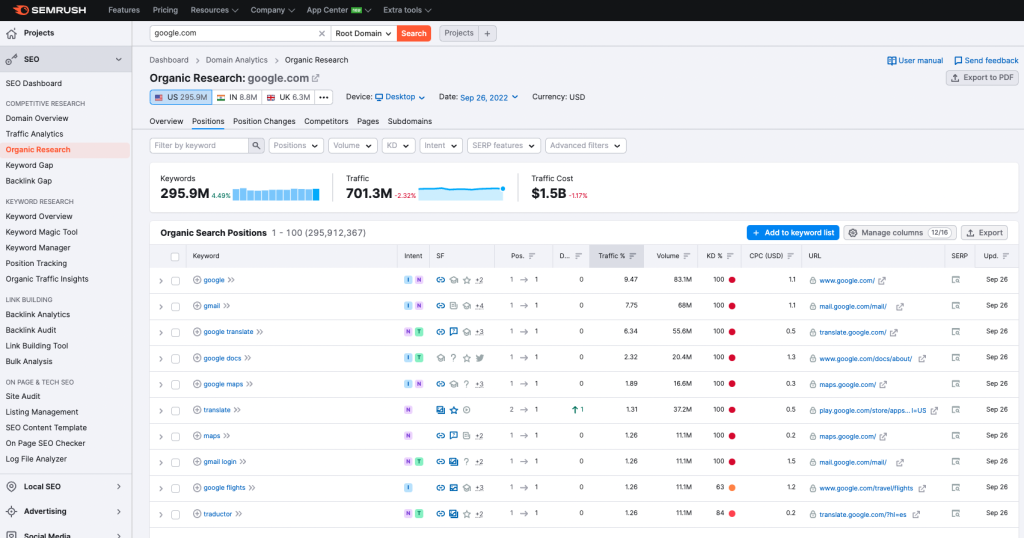Sort by Traffic % column icon

[632, 256]
